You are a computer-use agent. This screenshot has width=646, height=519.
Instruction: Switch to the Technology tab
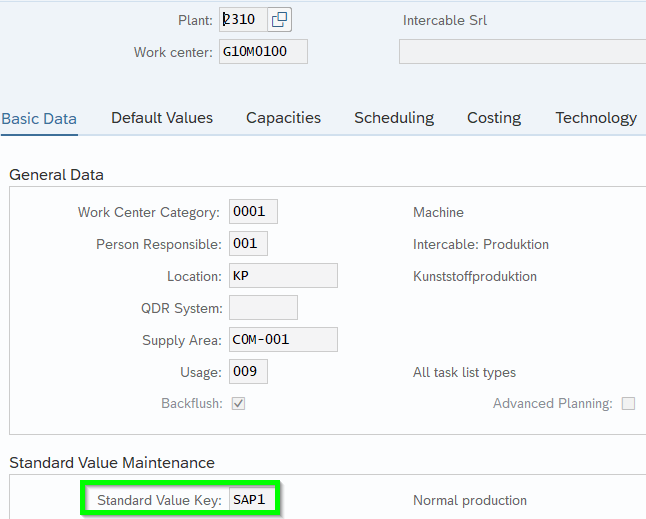[596, 118]
